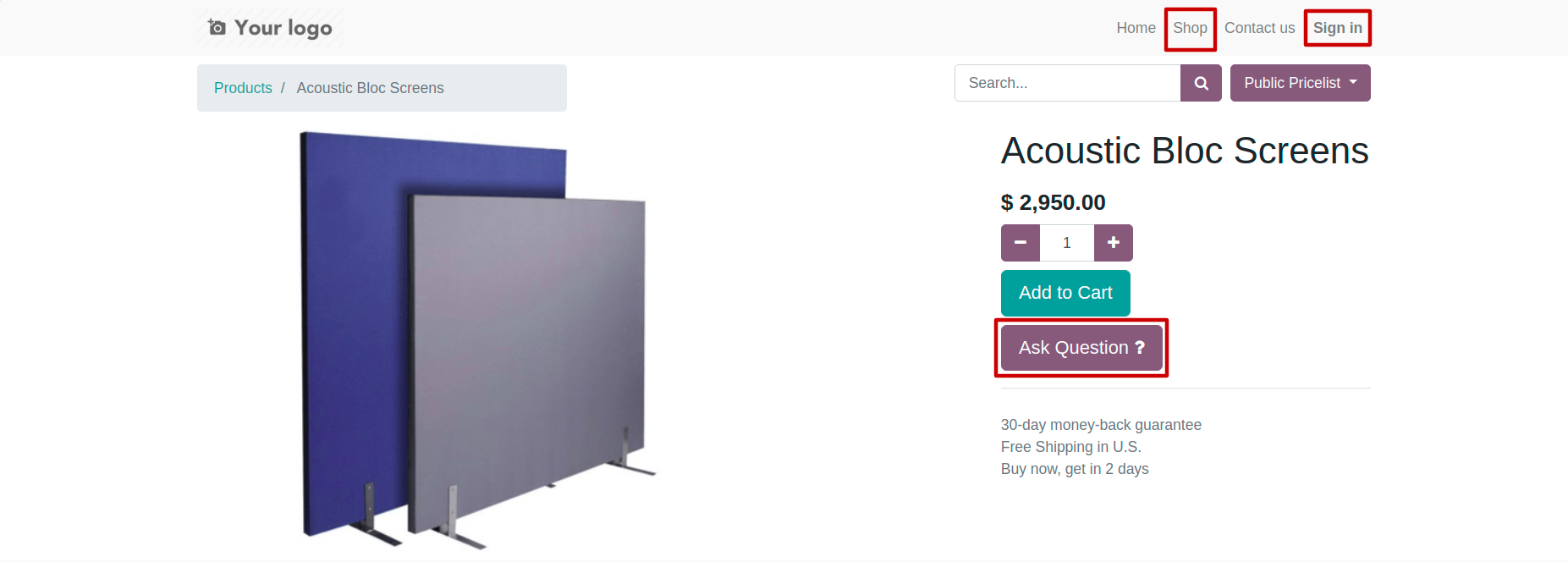Go to the Home page
Image resolution: width=1568 pixels, height=562 pixels.
coord(1136,28)
